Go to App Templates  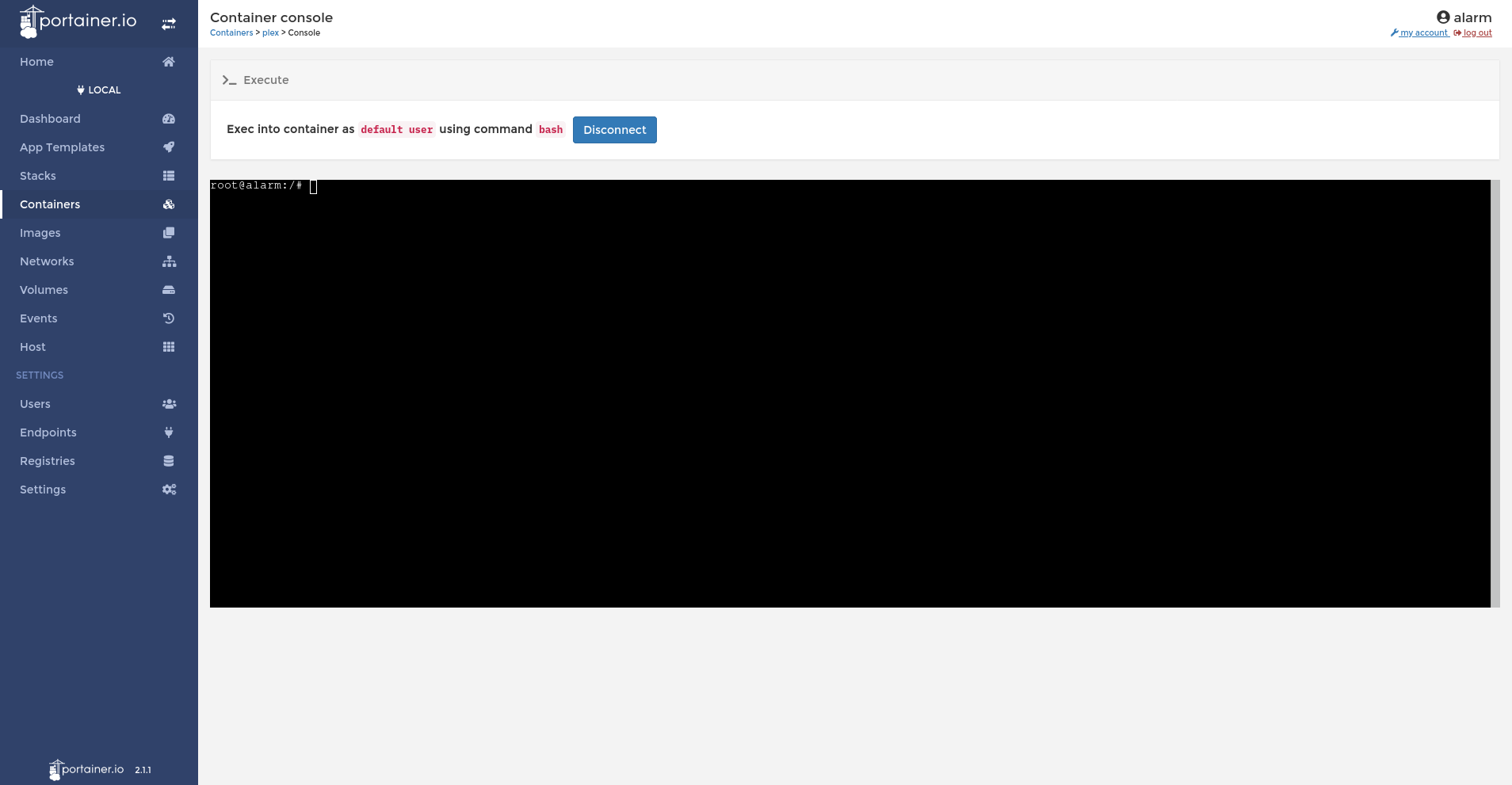[99, 147]
